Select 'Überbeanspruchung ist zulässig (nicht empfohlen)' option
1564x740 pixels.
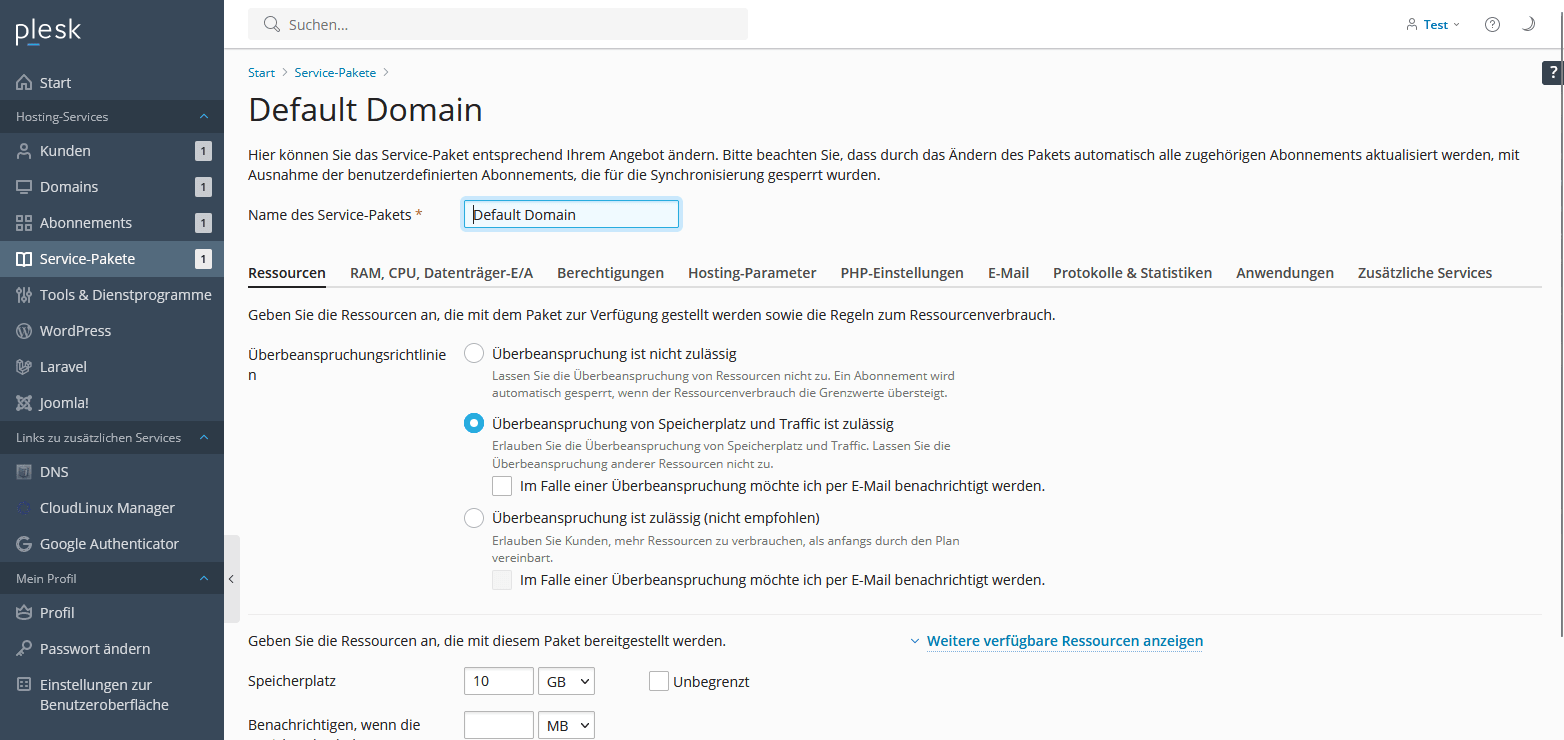pos(474,518)
